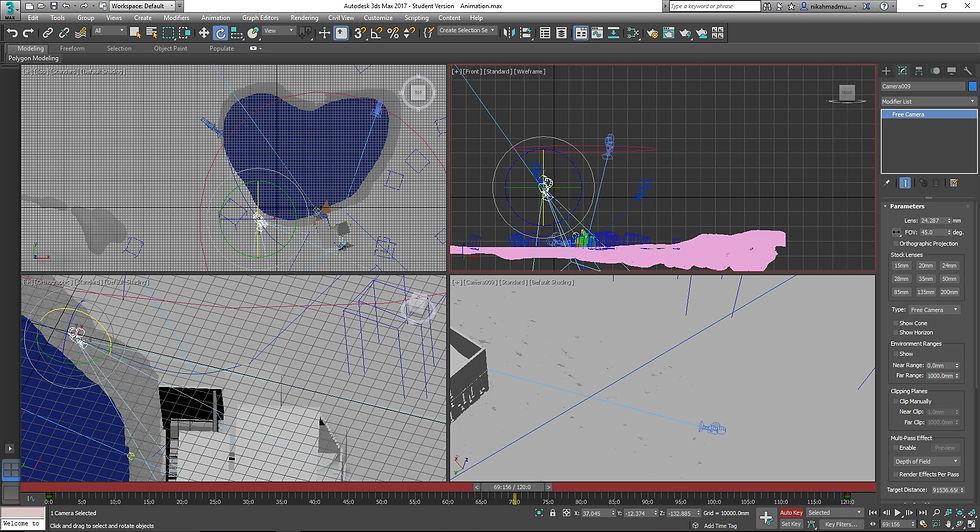
Task: Toggle Window/Crossing selection mode
Action: click(x=185, y=33)
